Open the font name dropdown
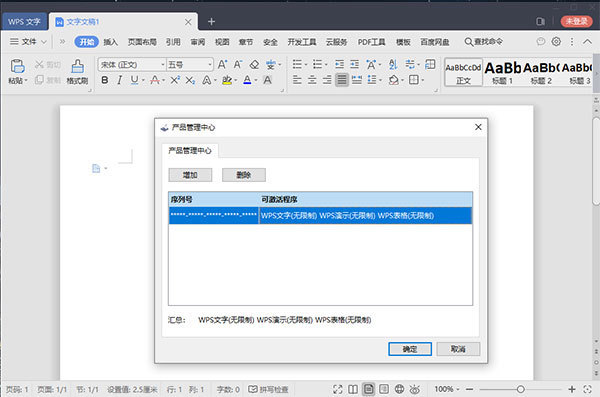Screen dimensions: 600x397 163,64
